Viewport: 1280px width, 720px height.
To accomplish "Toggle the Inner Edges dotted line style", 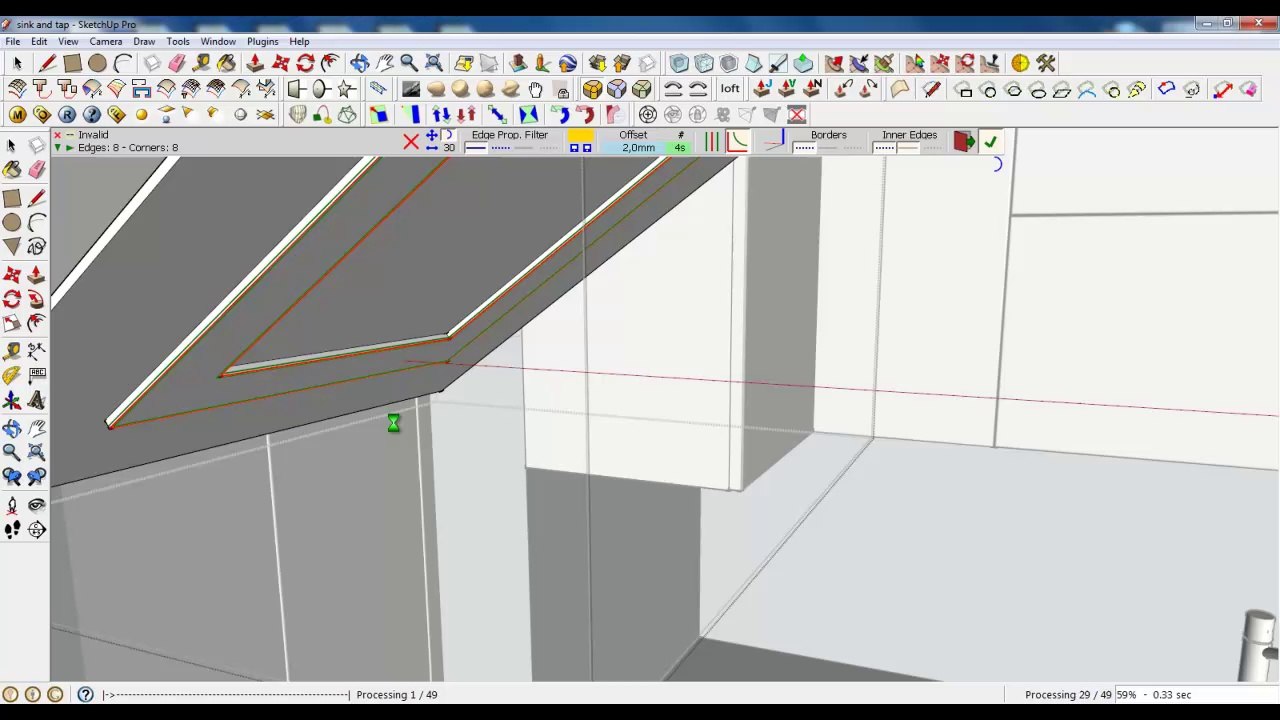I will [x=884, y=149].
